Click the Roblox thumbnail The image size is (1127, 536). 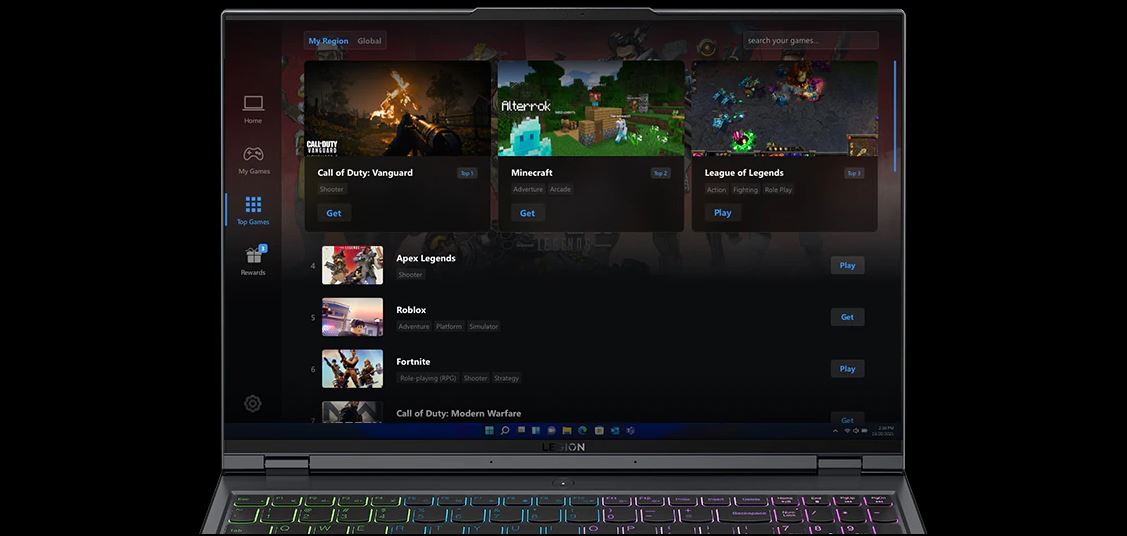(352, 317)
